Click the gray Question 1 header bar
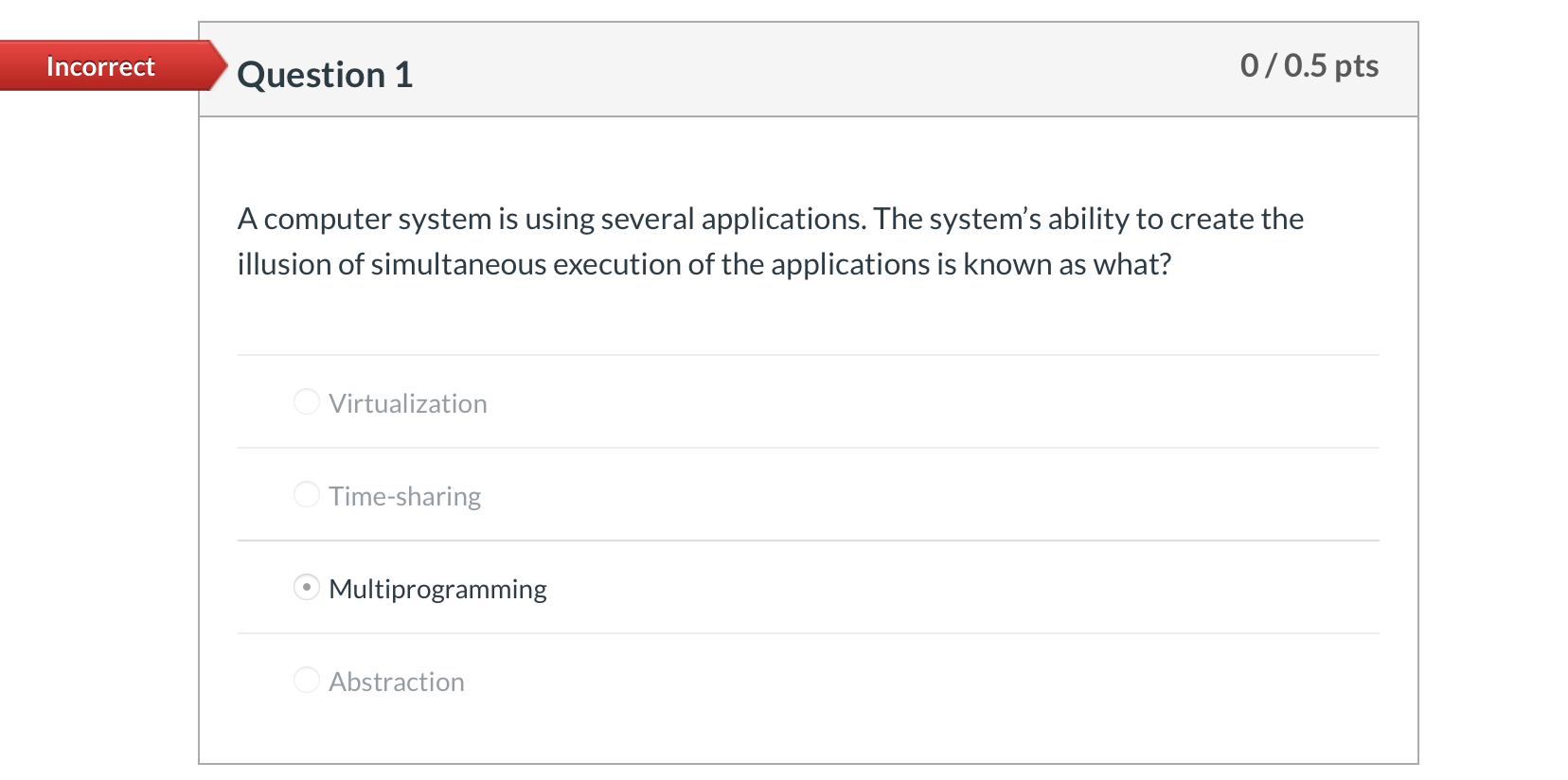The image size is (1568, 780). pyautogui.click(x=809, y=69)
